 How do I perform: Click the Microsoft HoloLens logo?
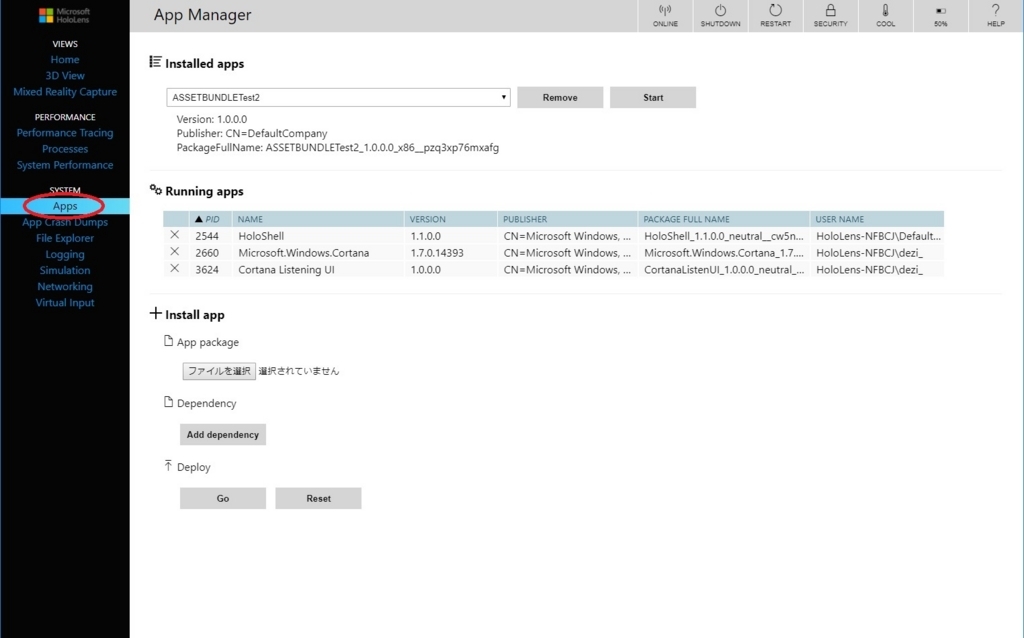[x=65, y=16]
